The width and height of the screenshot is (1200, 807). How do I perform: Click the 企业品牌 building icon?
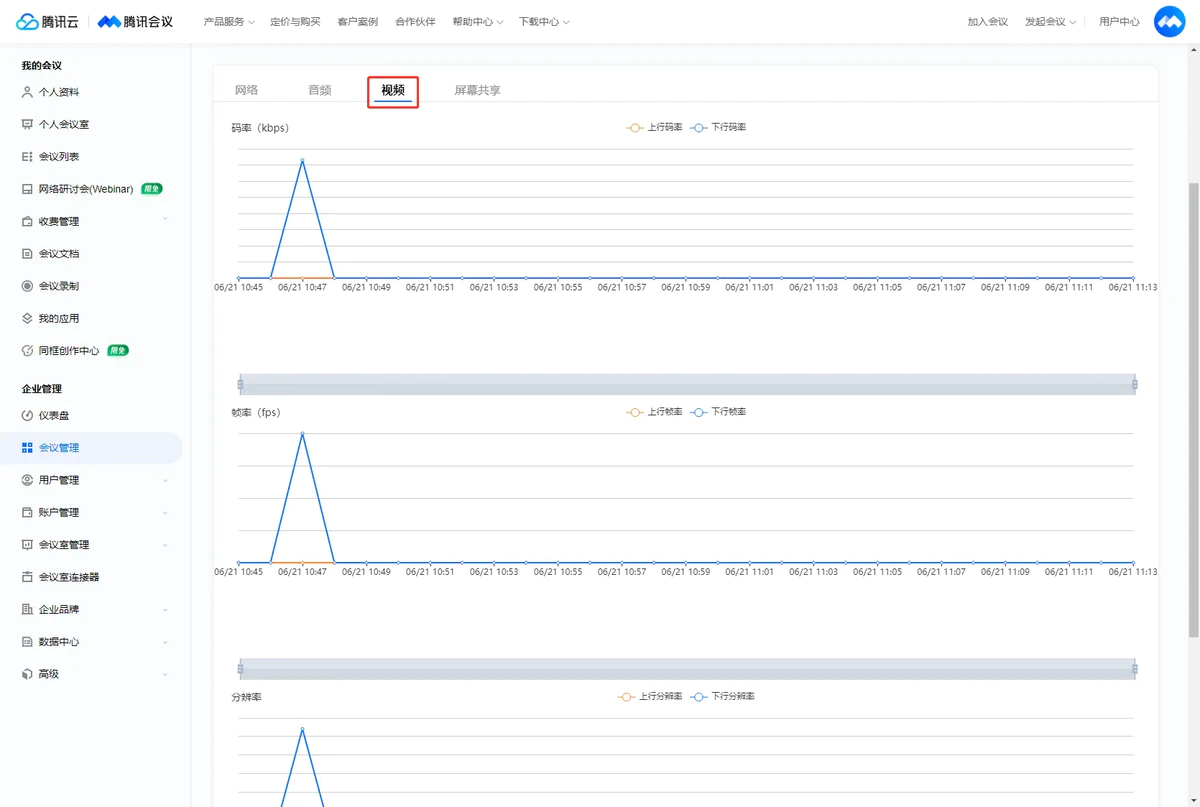click(x=27, y=609)
